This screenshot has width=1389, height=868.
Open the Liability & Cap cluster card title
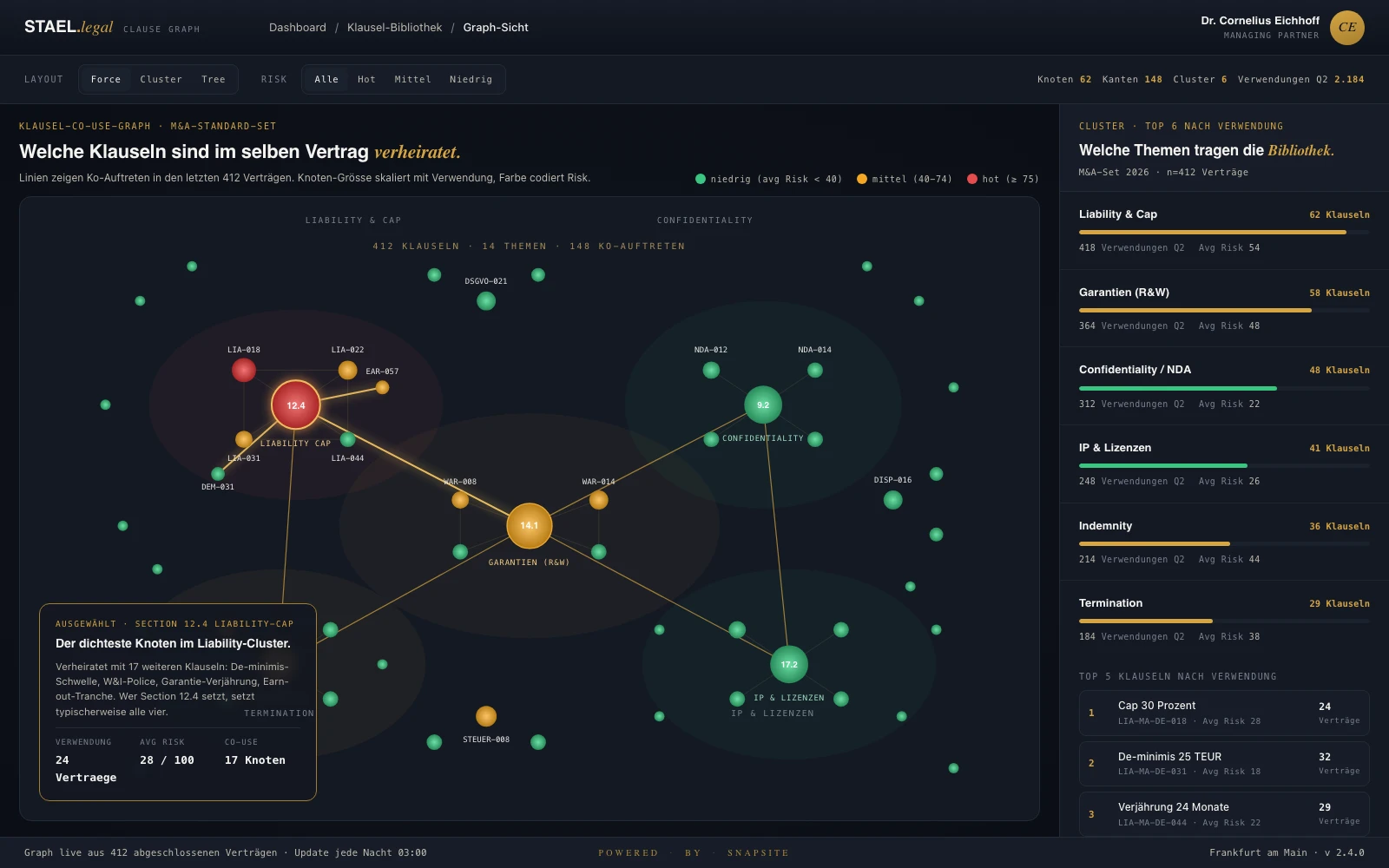coord(1118,214)
